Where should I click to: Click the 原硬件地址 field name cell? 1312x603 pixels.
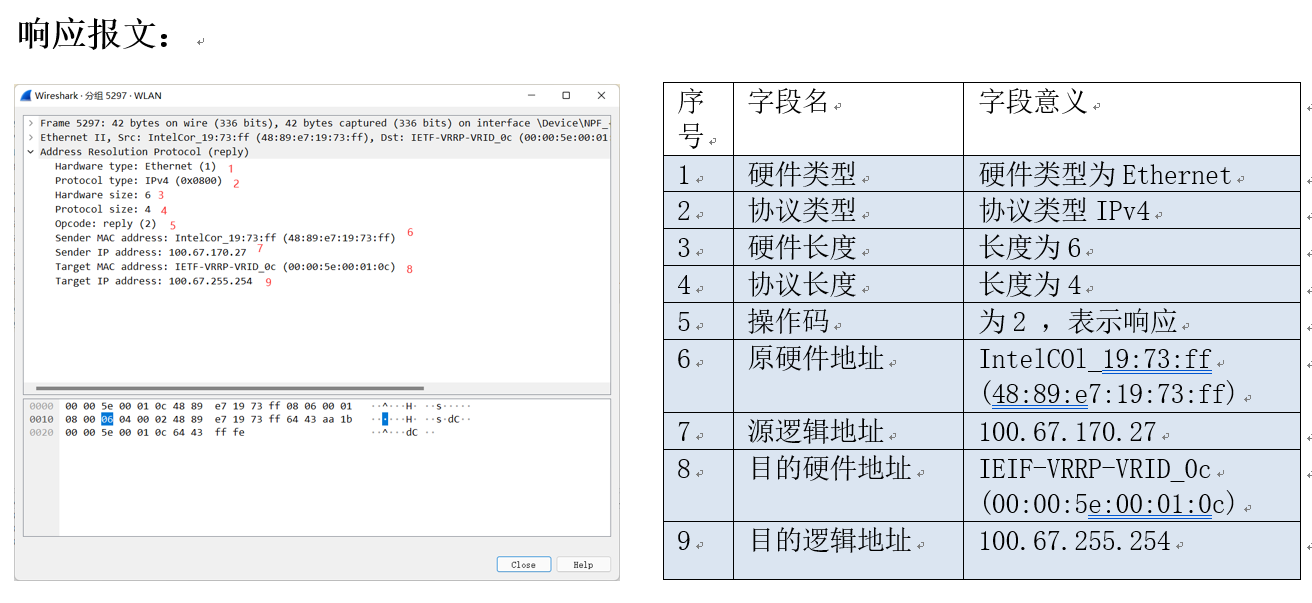[x=848, y=376]
